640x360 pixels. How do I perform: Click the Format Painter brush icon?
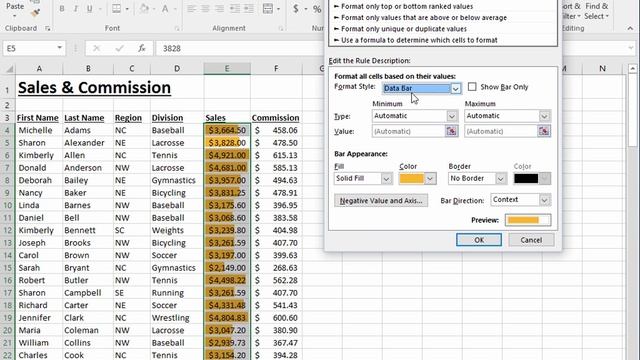click(35, 13)
